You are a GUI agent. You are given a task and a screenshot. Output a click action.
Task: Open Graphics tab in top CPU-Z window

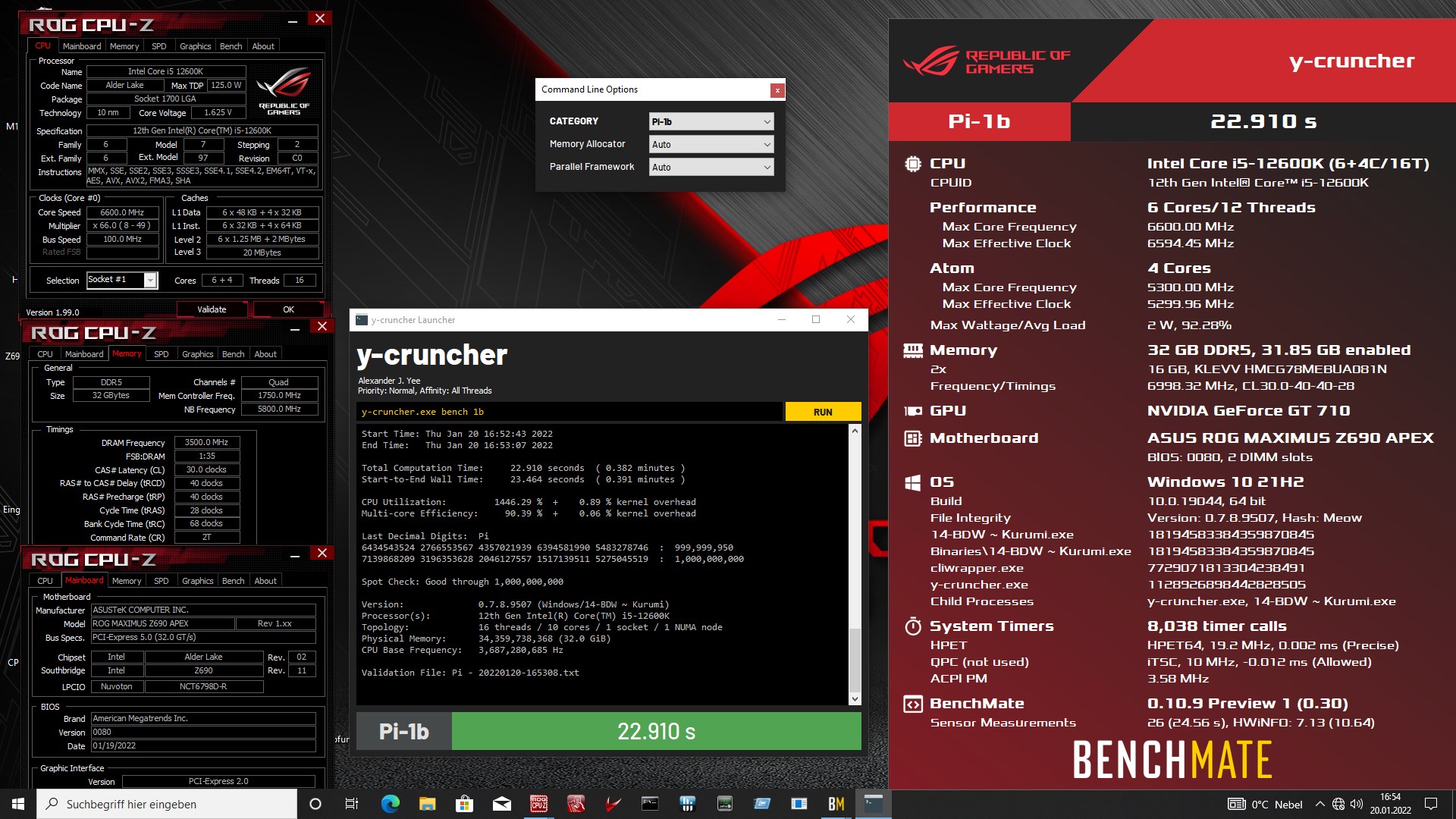(196, 46)
